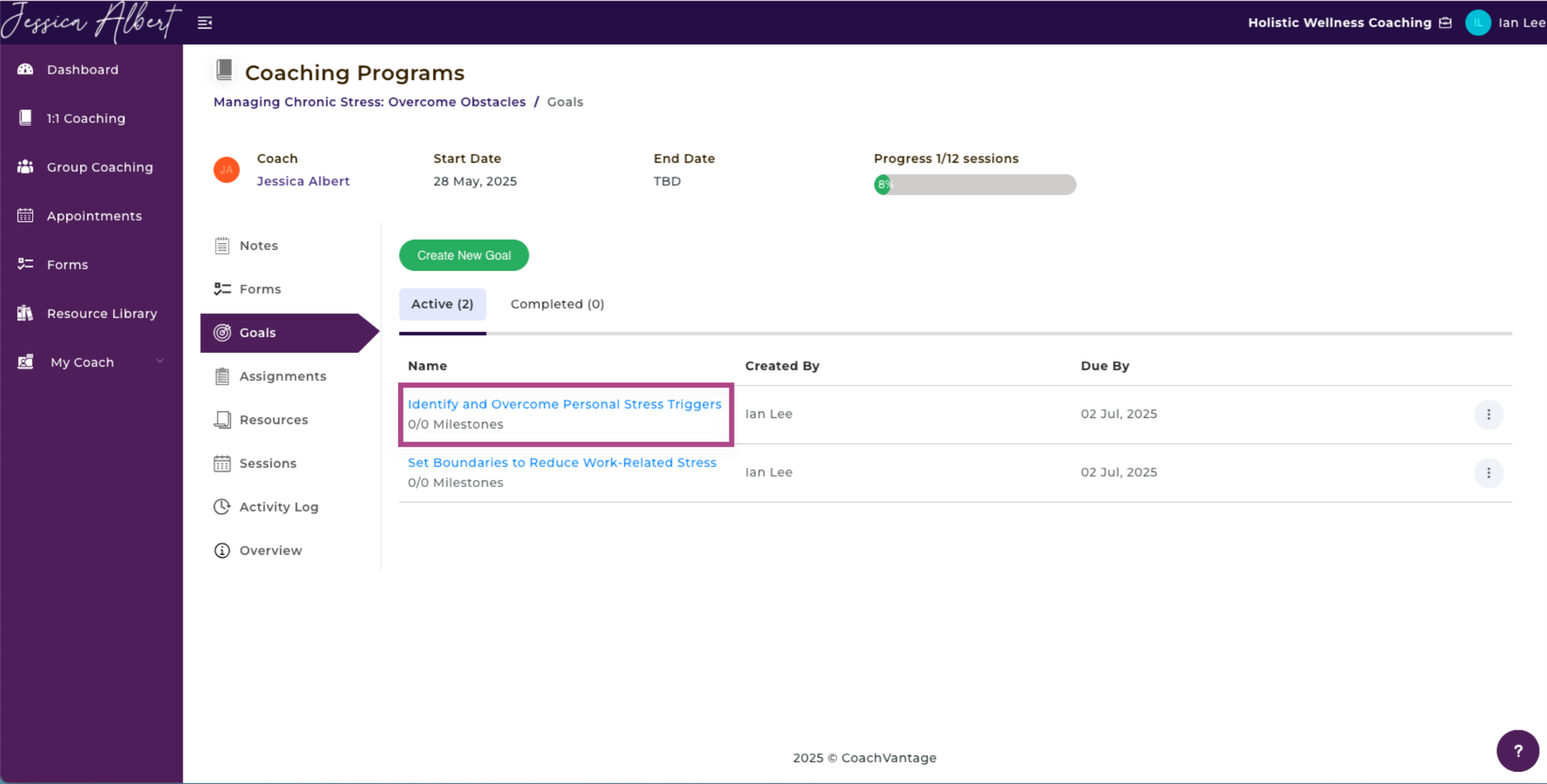Click the Resources book icon
The width and height of the screenshot is (1547, 784).
click(x=222, y=420)
